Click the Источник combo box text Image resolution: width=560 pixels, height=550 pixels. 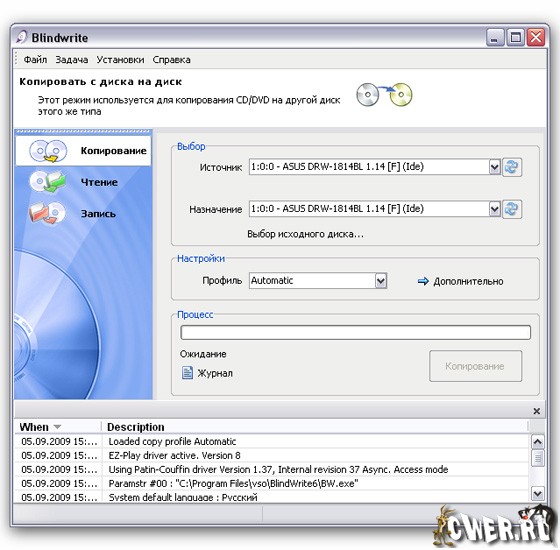click(x=338, y=167)
